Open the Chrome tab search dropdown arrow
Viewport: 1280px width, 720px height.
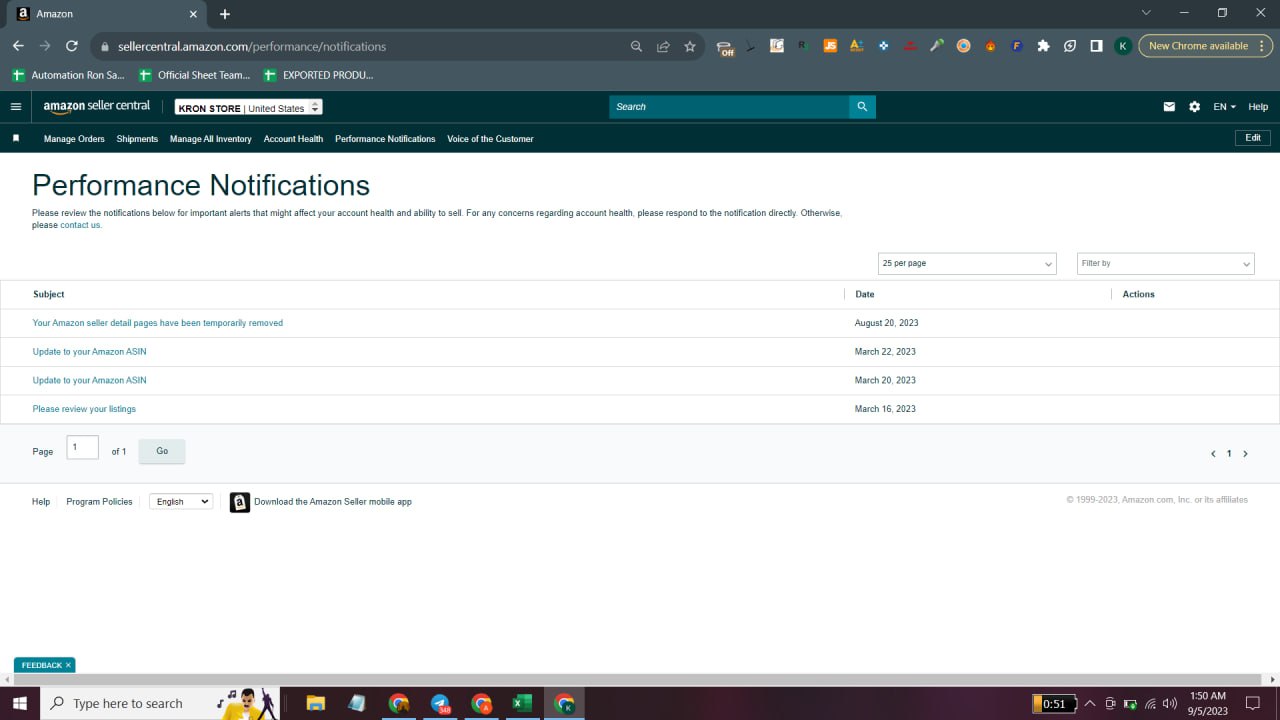click(x=1146, y=13)
